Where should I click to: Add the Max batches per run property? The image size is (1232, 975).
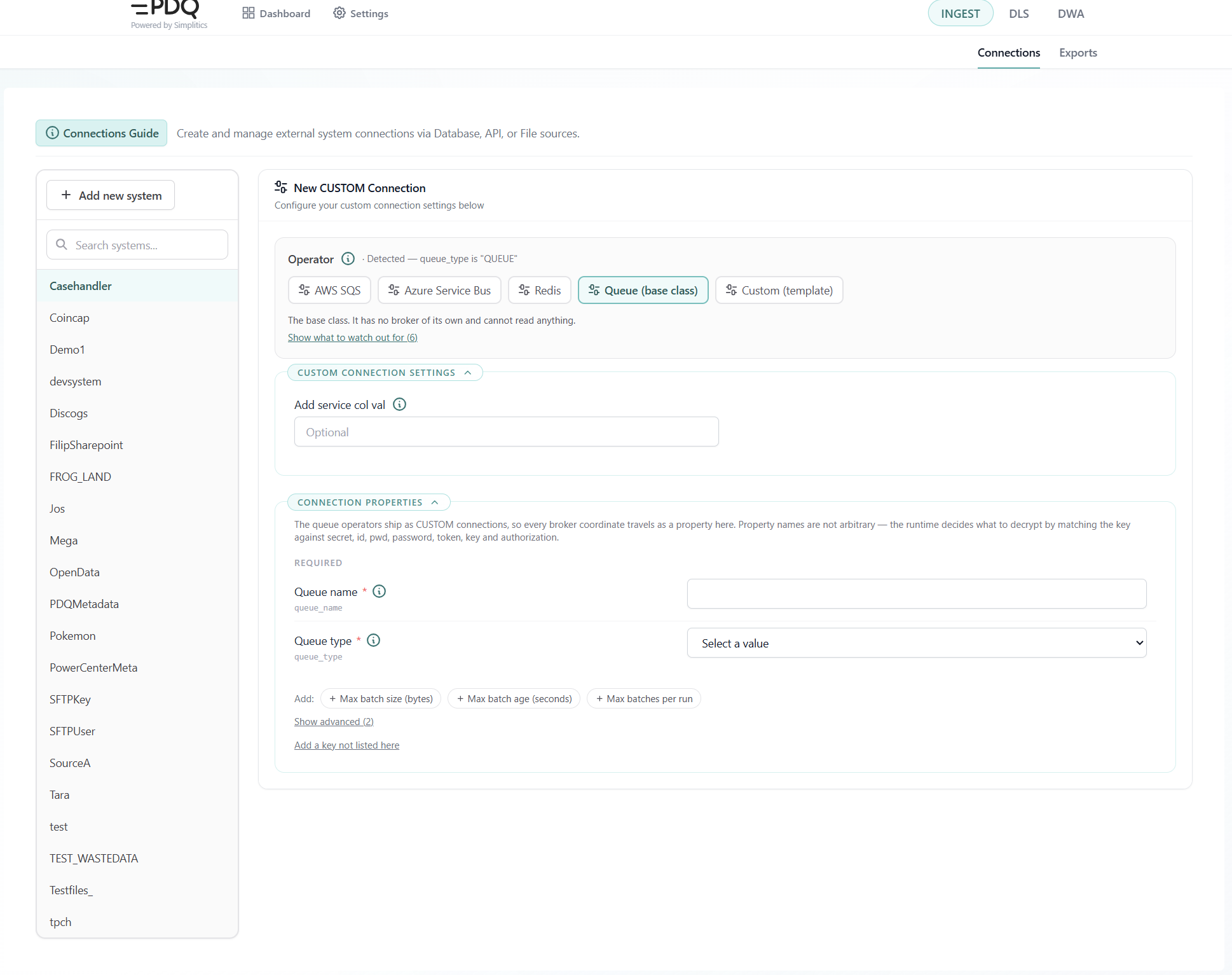(x=644, y=698)
